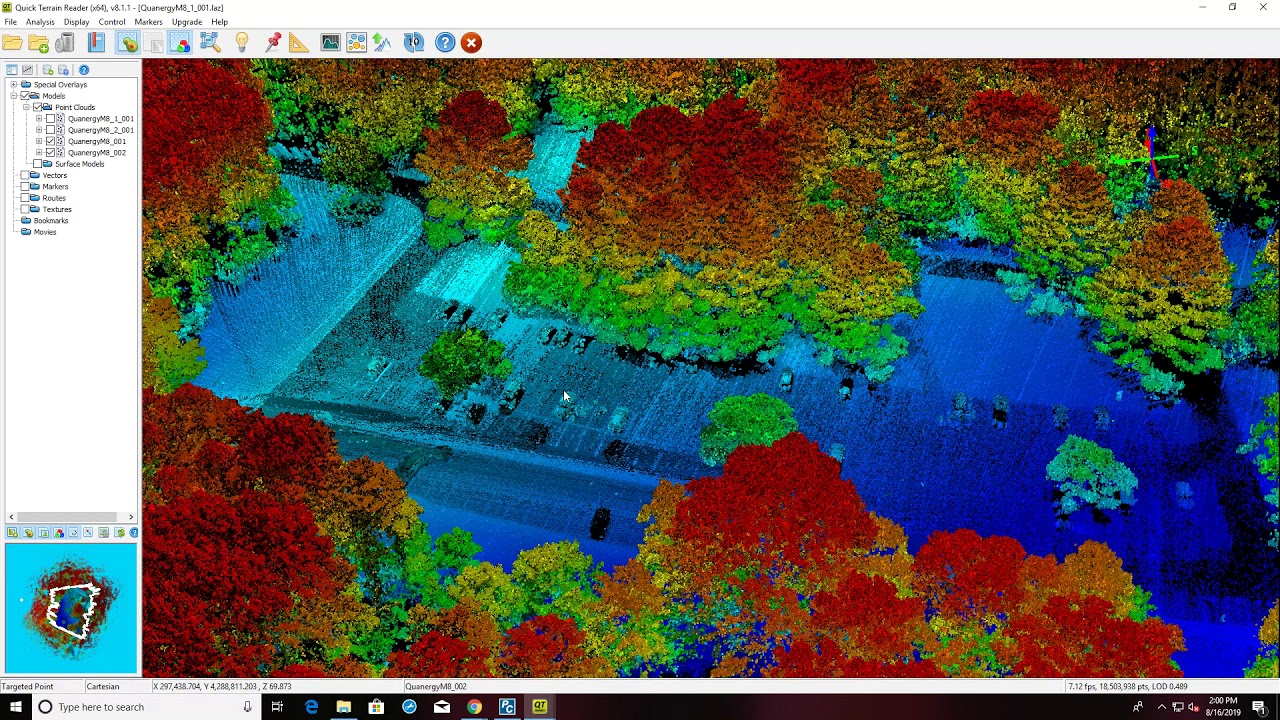Click the RGB circles icon above overview map
The image size is (1280, 720).
click(59, 533)
